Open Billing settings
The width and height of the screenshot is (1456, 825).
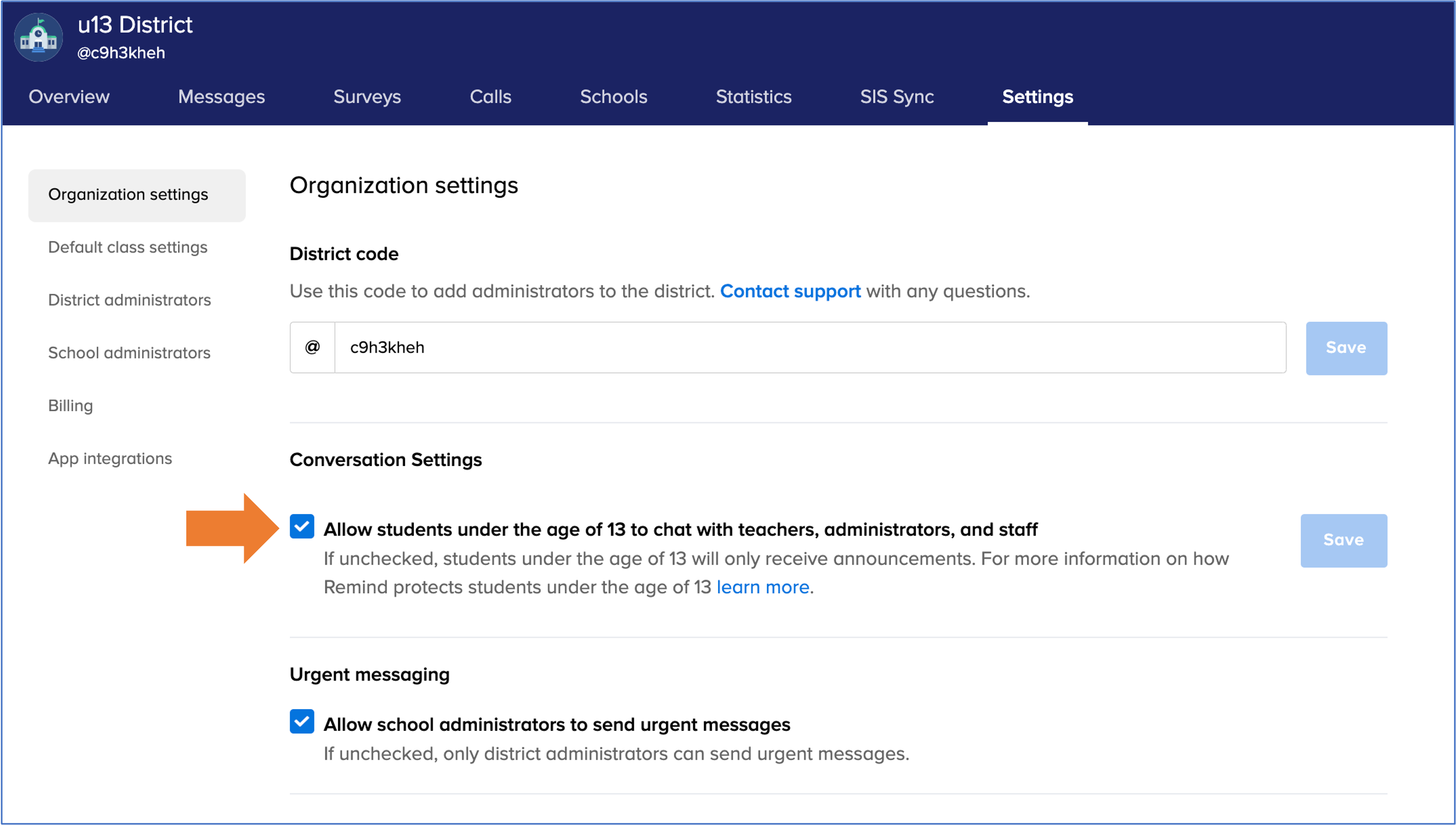[70, 406]
